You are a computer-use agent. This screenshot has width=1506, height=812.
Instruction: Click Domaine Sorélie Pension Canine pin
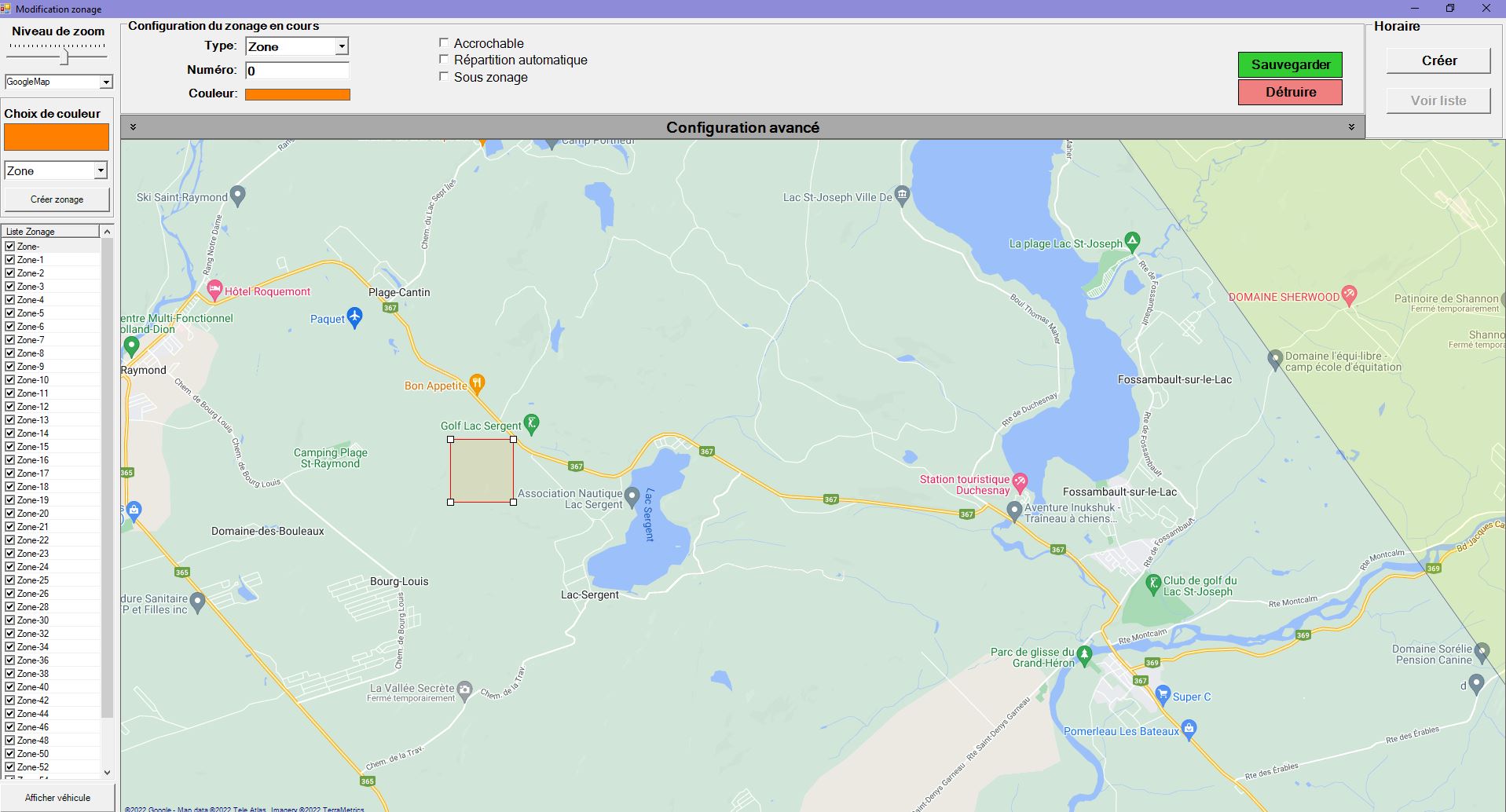[1482, 652]
